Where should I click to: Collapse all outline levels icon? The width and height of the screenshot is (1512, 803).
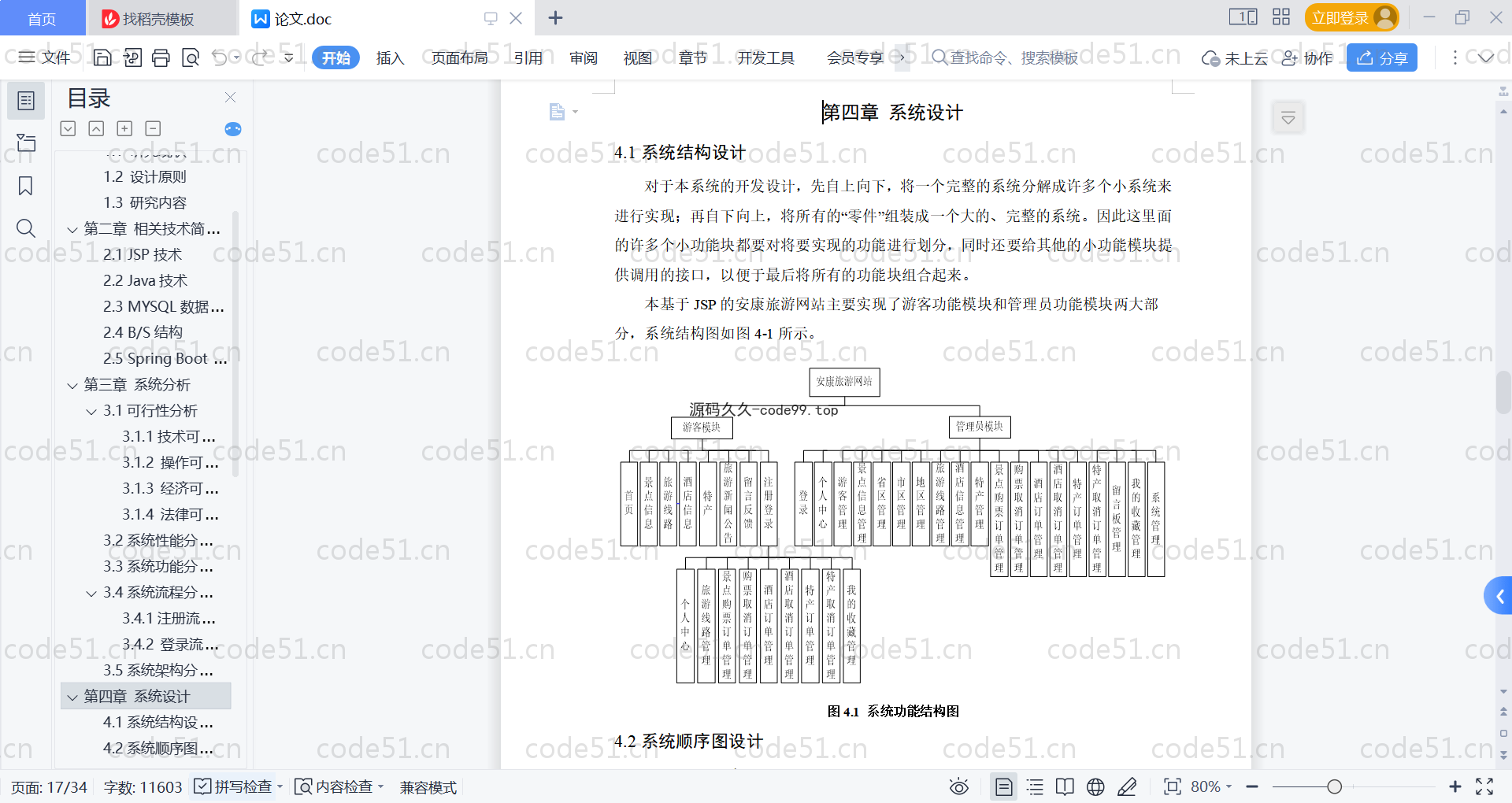[96, 128]
